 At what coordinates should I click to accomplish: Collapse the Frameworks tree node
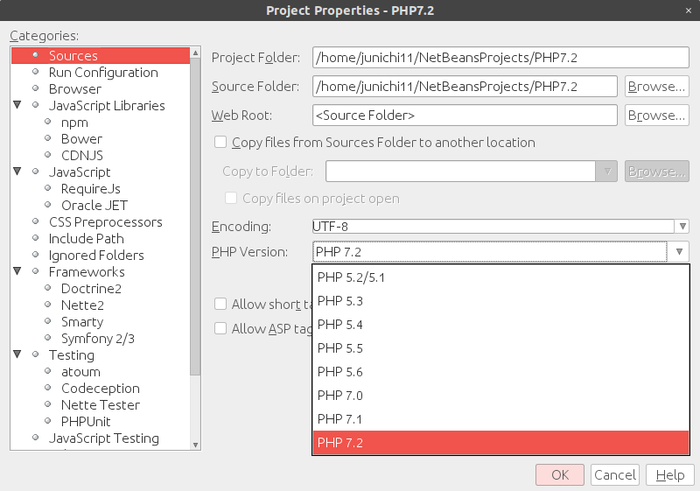tap(19, 272)
